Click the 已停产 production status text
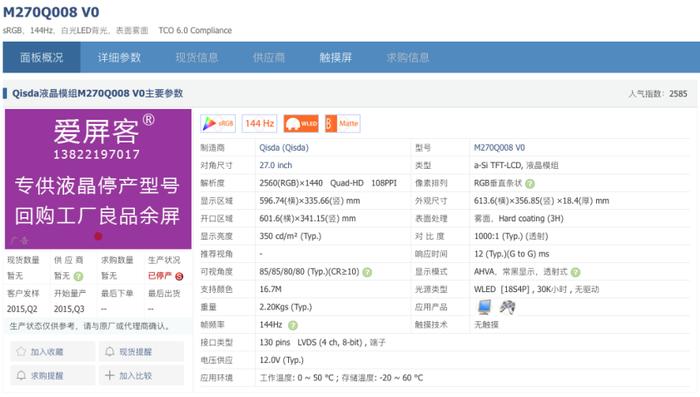700x397 pixels. point(160,276)
